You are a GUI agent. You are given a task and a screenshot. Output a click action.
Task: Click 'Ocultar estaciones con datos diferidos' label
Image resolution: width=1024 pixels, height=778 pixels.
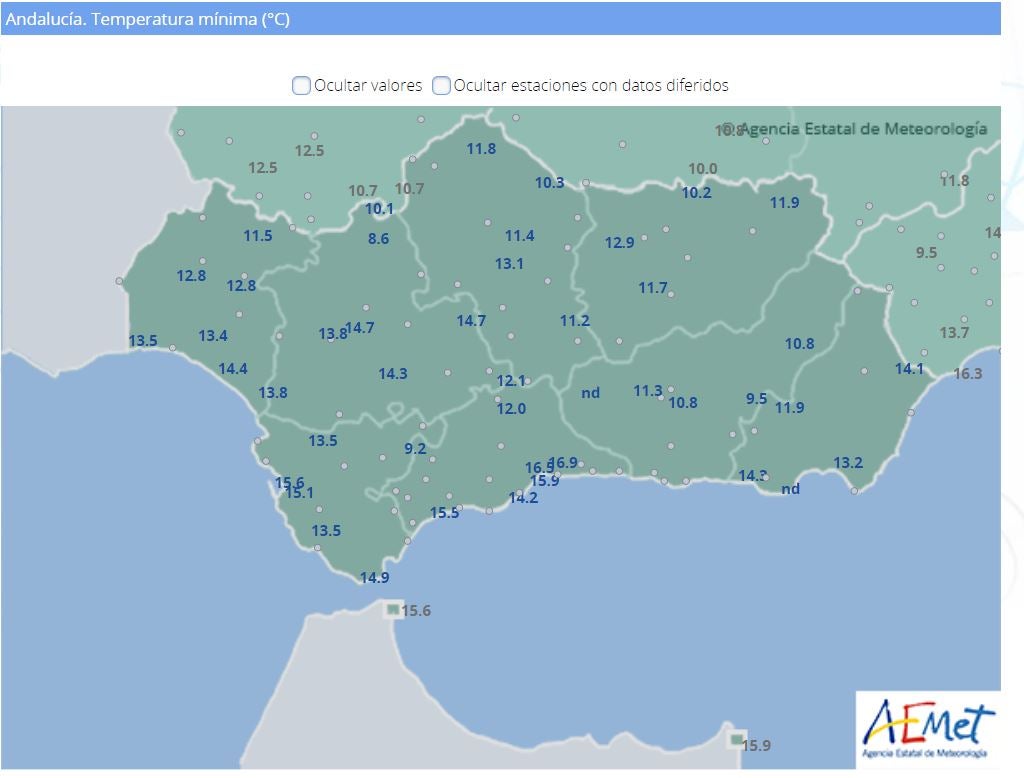click(x=591, y=85)
